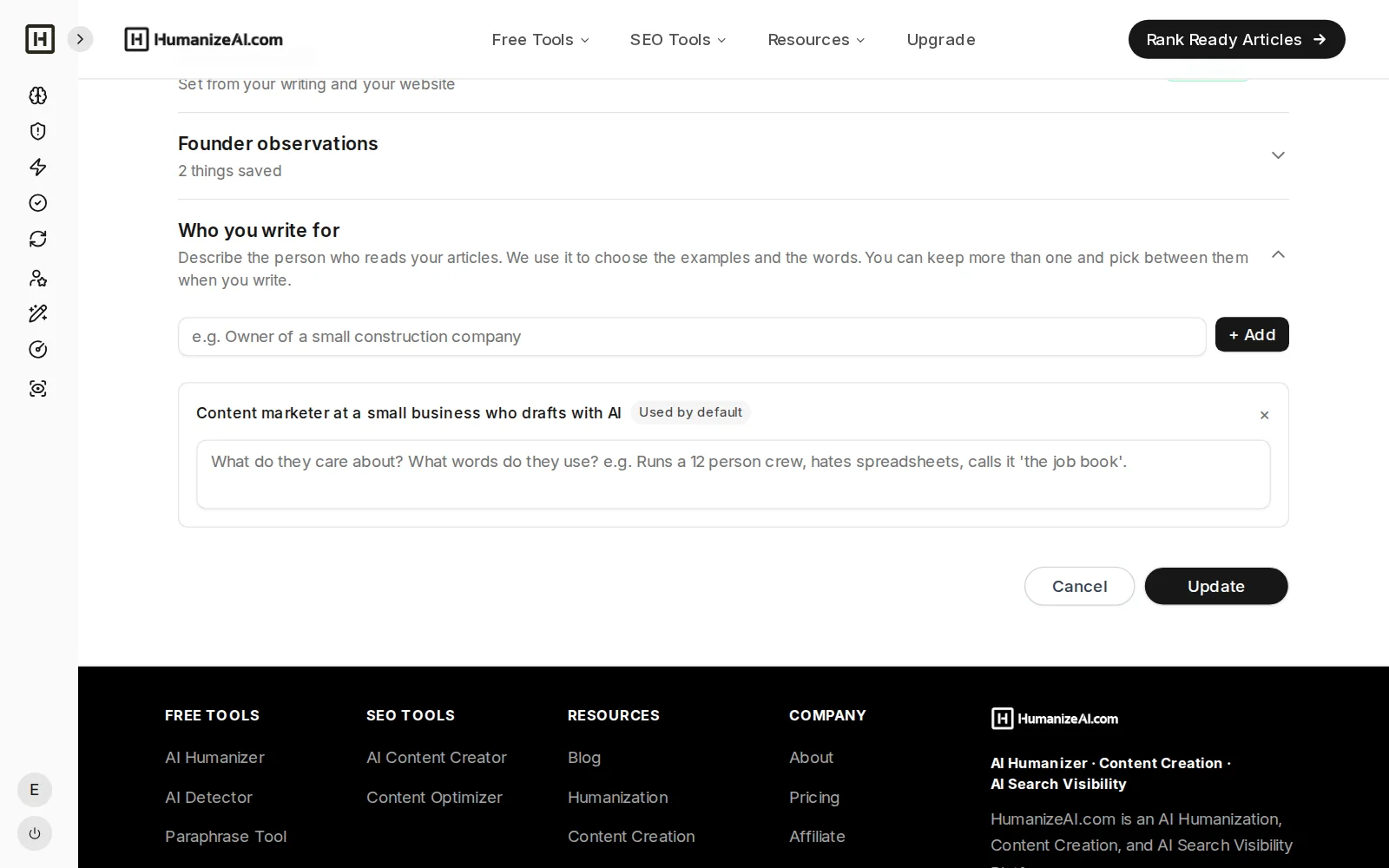1389x868 pixels.
Task: Open the Resources dropdown menu
Action: (x=816, y=40)
